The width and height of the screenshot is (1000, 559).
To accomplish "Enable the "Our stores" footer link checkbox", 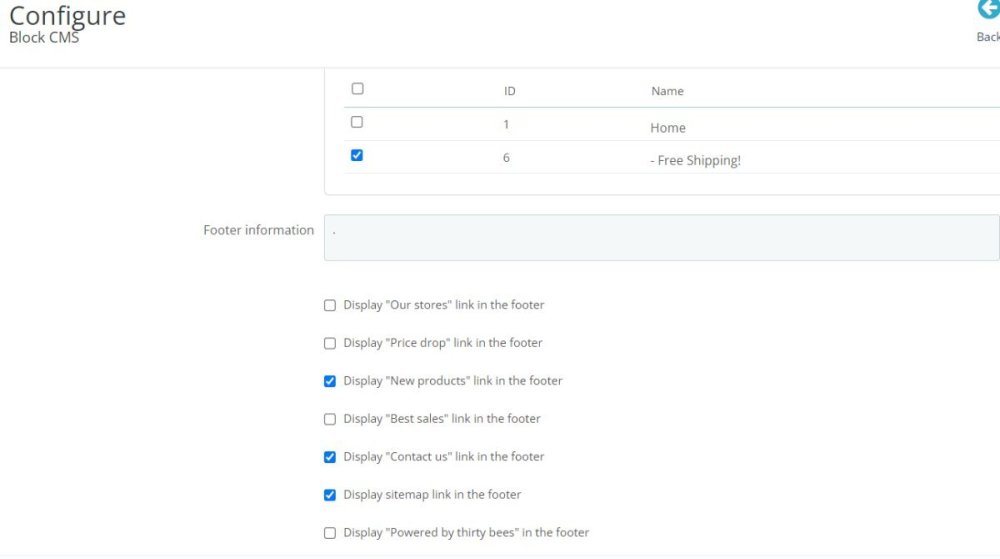I will coord(330,306).
